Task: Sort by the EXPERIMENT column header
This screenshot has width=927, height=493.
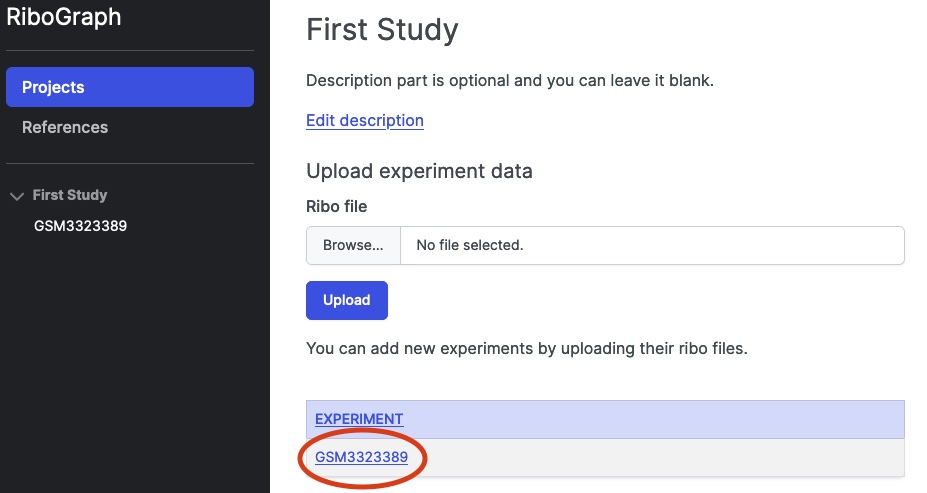Action: pyautogui.click(x=359, y=419)
